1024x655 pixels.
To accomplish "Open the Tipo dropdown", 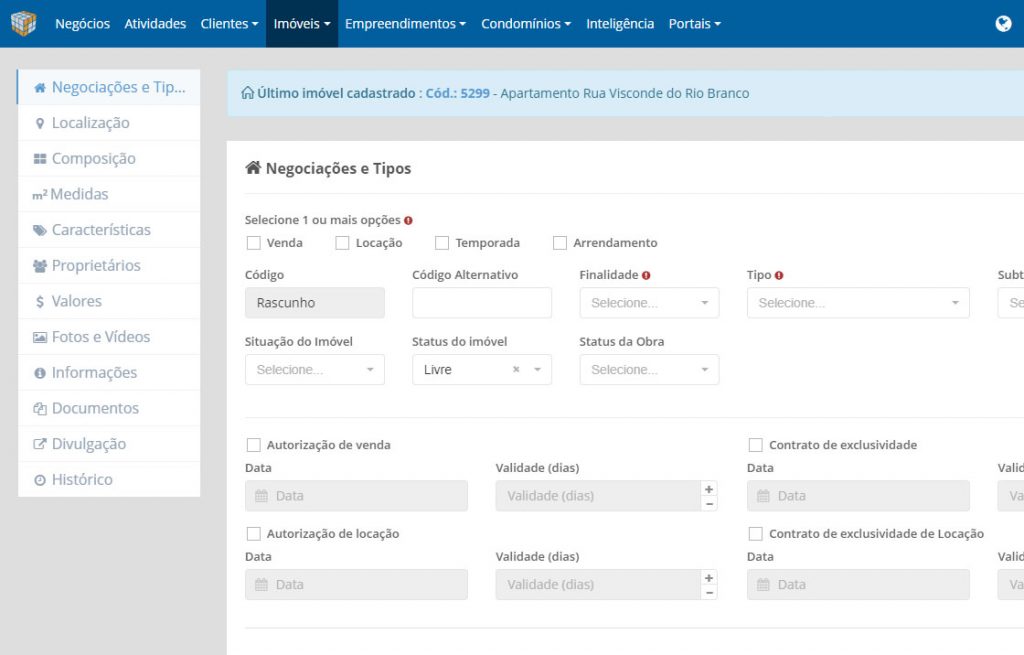I will 858,303.
